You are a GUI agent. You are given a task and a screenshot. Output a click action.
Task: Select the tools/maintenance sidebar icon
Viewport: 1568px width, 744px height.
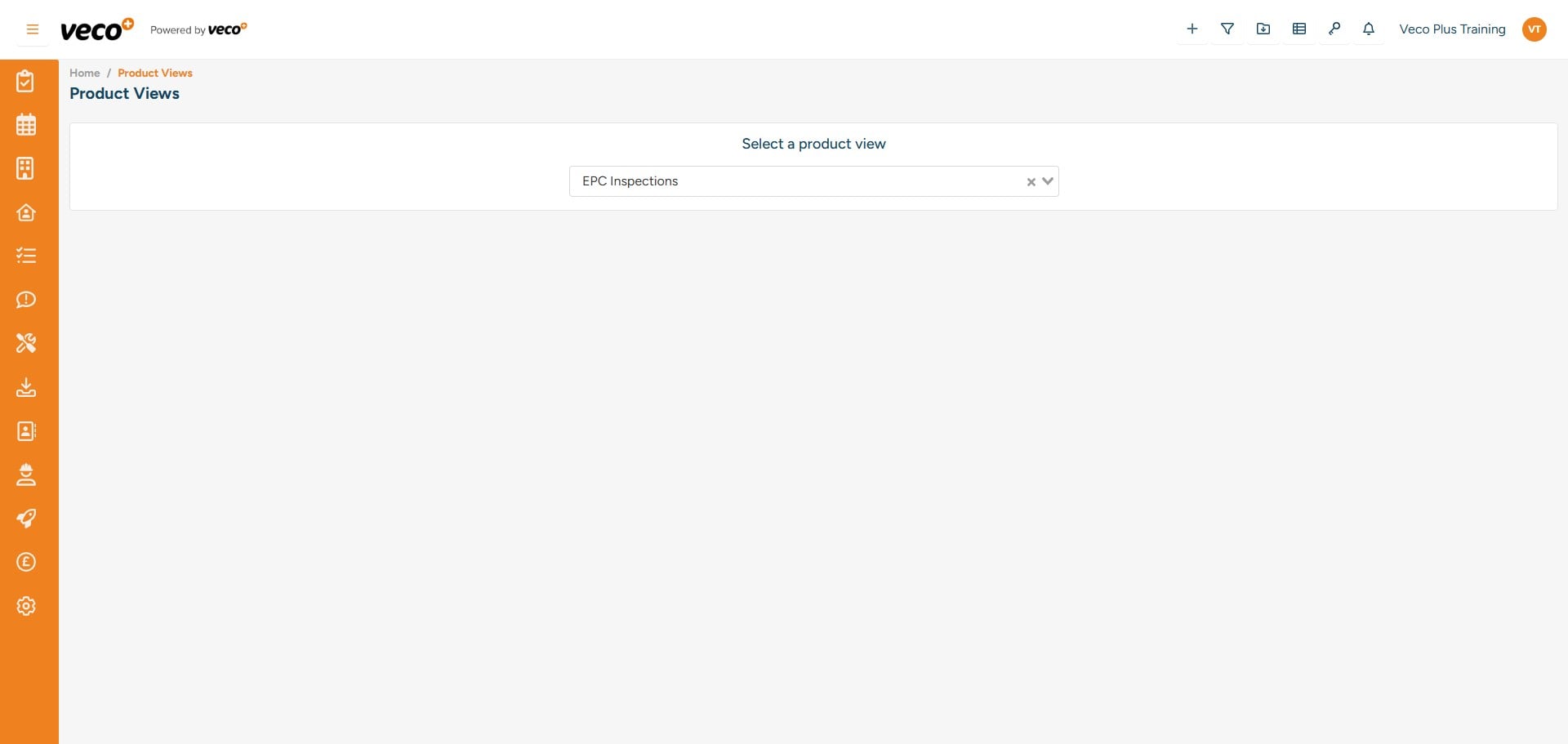(x=25, y=343)
